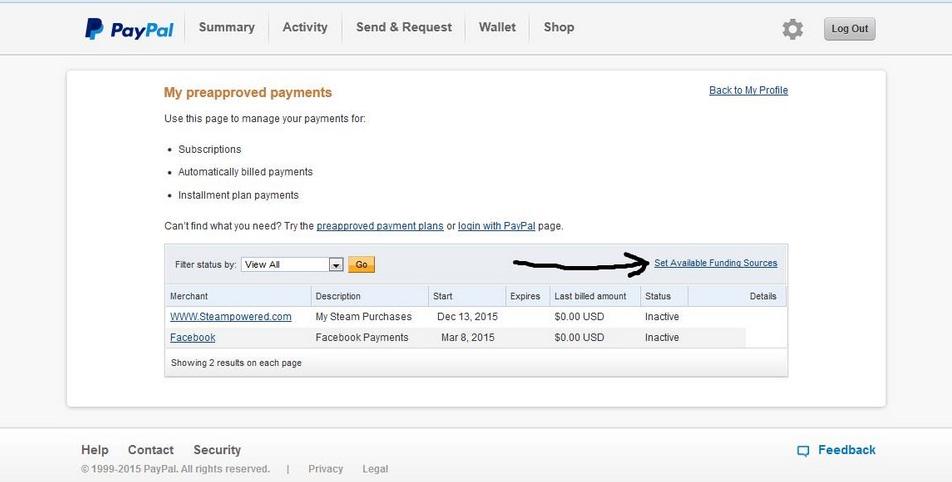This screenshot has height=482, width=952.
Task: Open Send & Request
Action: 404,27
